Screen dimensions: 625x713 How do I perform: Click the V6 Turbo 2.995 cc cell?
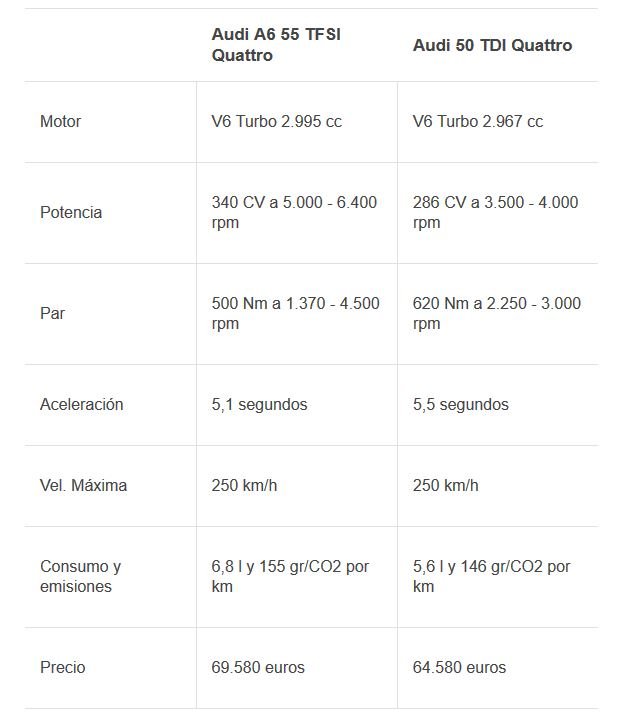tap(277, 121)
